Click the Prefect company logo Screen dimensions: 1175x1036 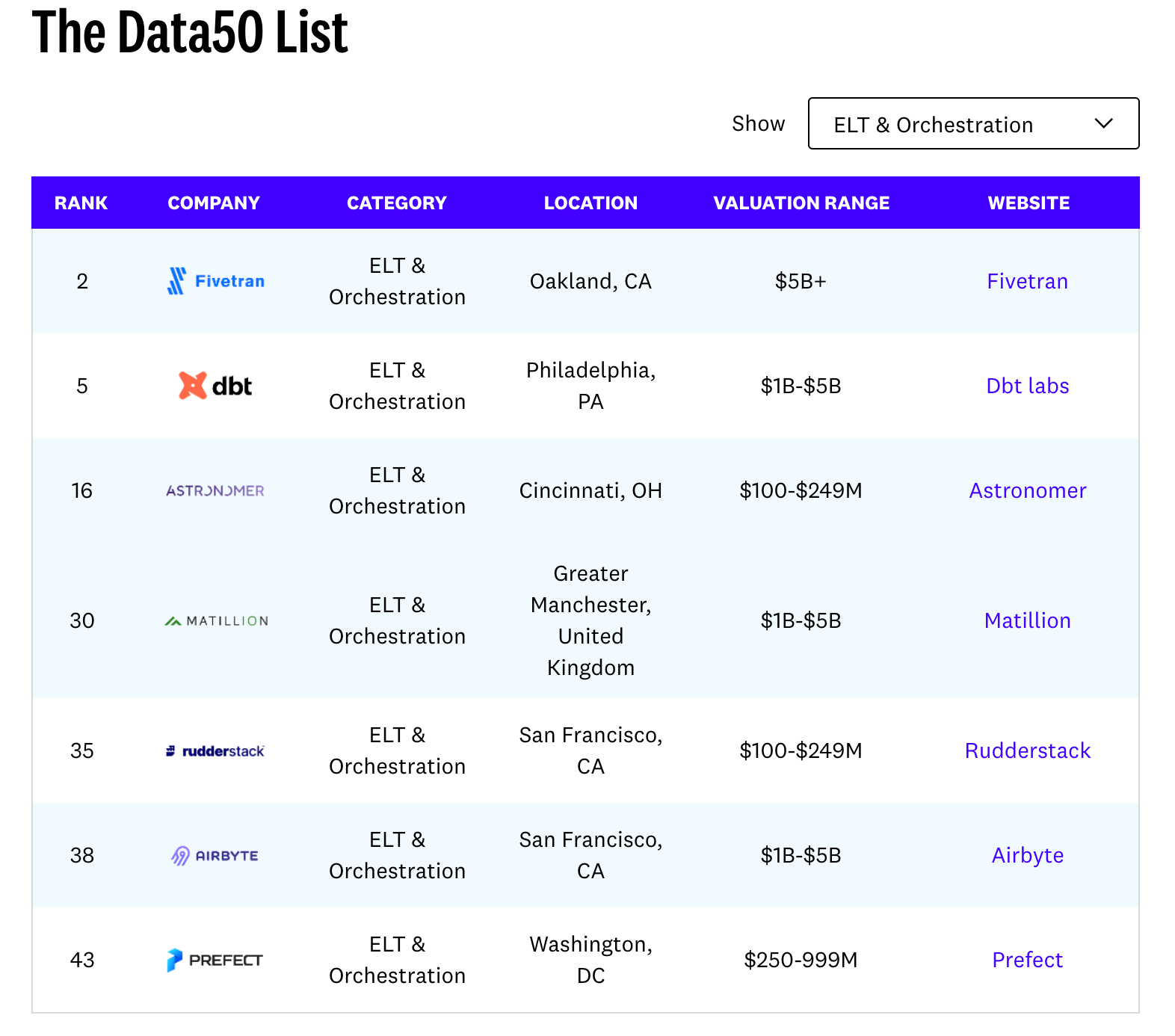click(215, 960)
